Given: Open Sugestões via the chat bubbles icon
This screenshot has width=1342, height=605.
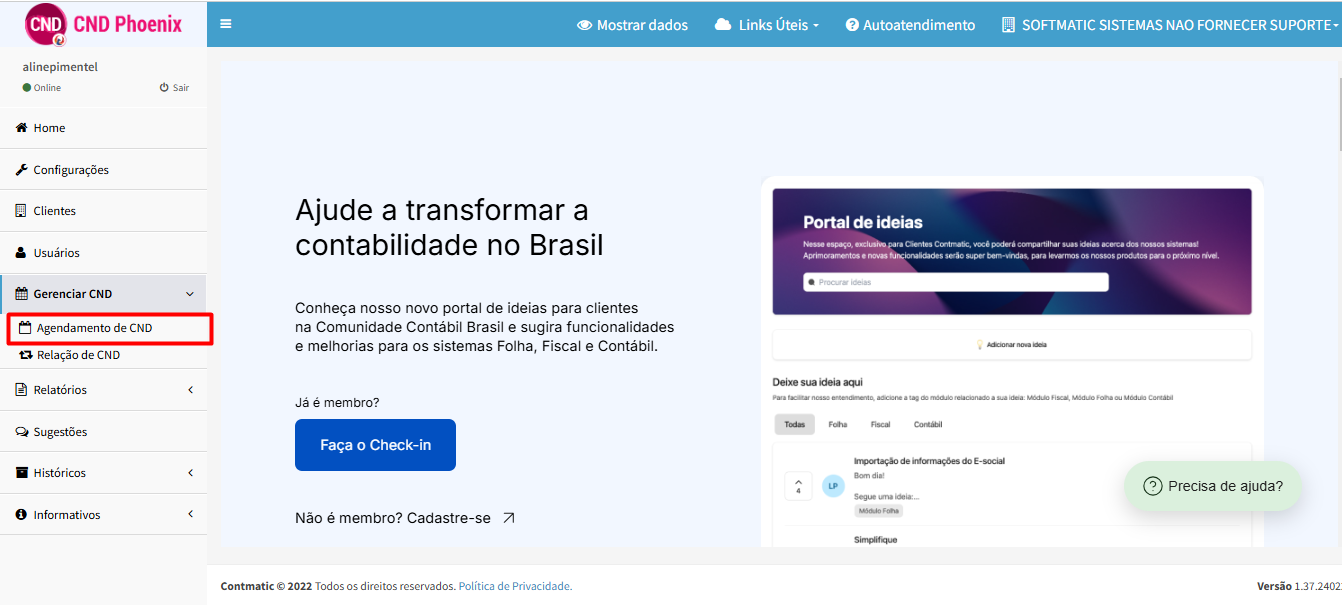Looking at the screenshot, I should pos(22,432).
